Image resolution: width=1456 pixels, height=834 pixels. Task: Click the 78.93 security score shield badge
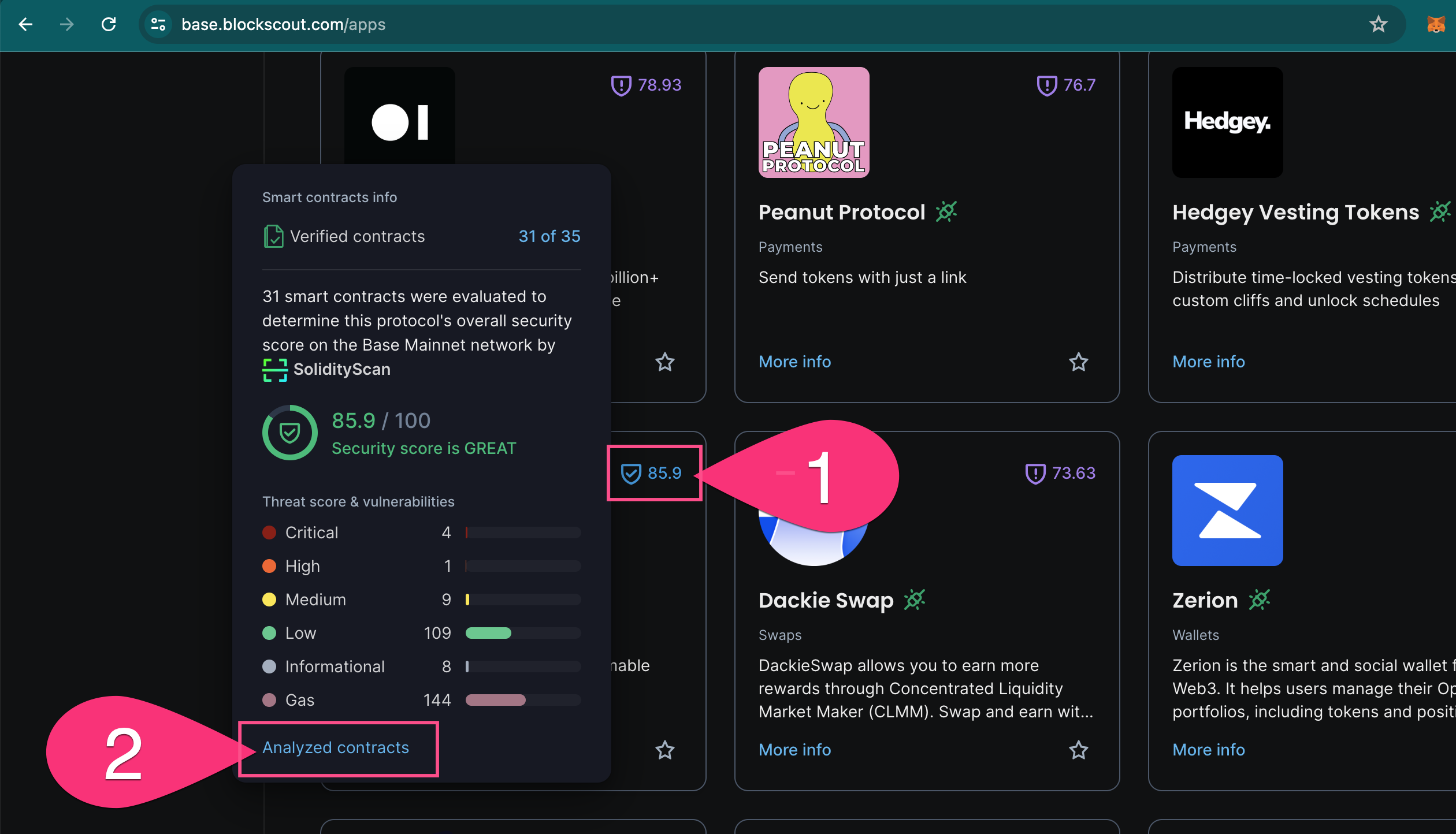point(647,85)
